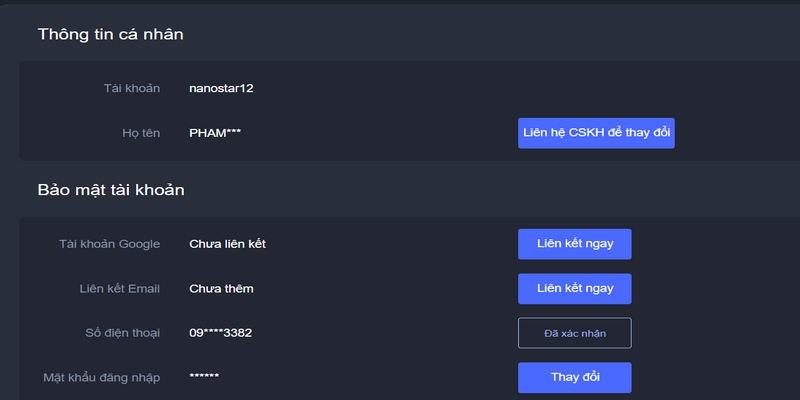
Task: Click the 'Mật khẩu đăng nhập' row label
Action: click(x=101, y=377)
